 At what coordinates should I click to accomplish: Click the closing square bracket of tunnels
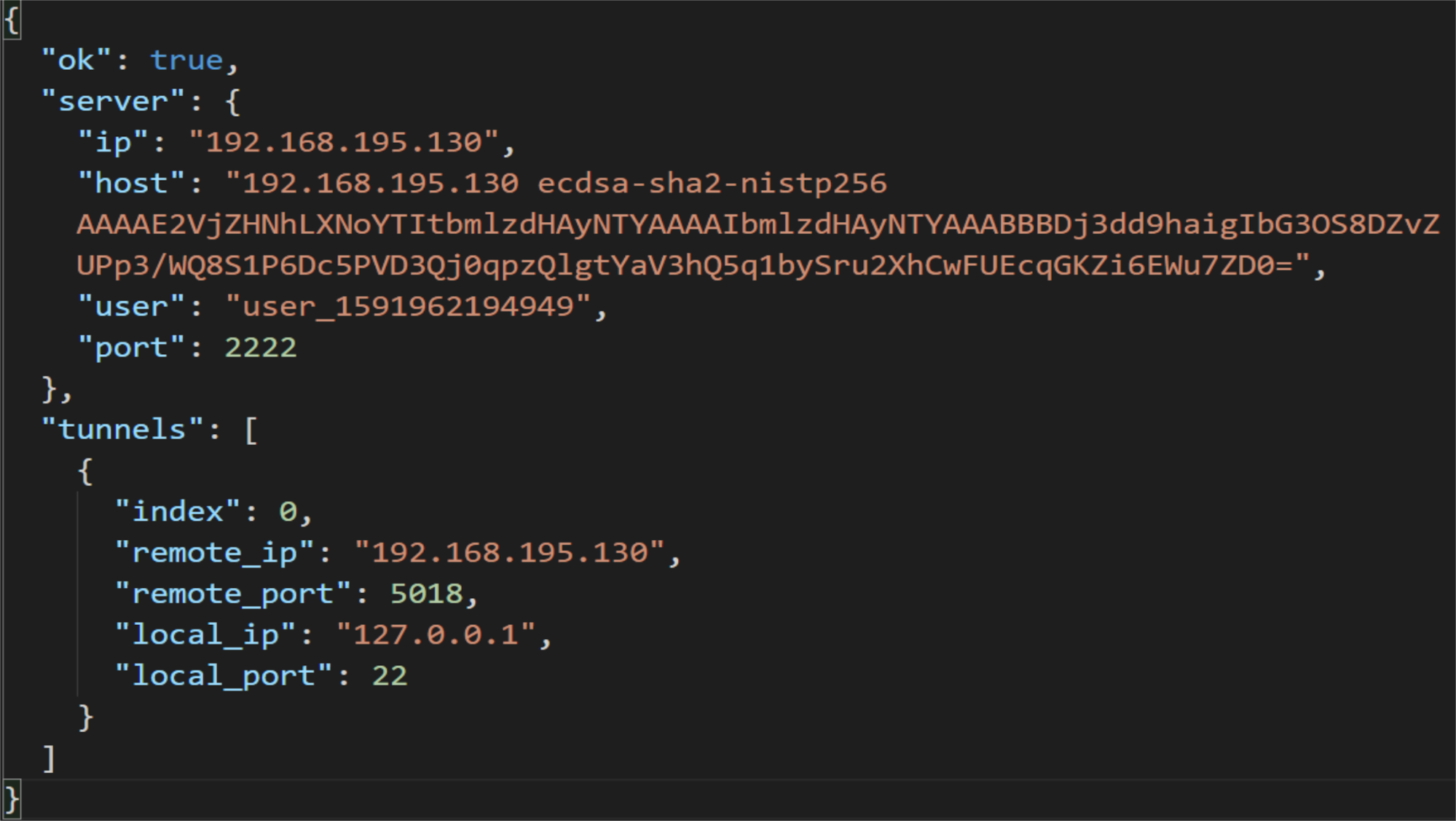tap(49, 758)
